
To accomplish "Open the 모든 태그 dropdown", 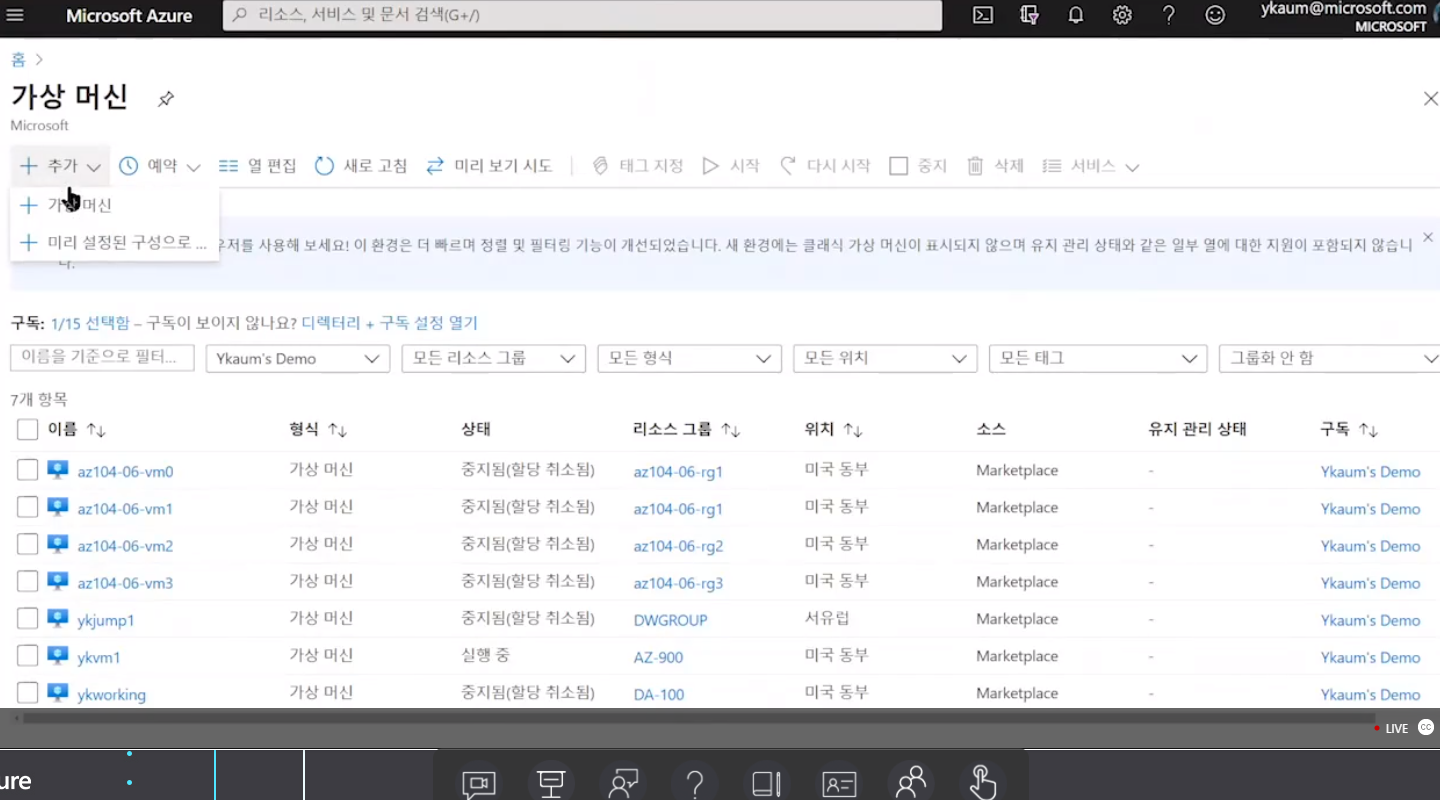I will (x=1097, y=358).
